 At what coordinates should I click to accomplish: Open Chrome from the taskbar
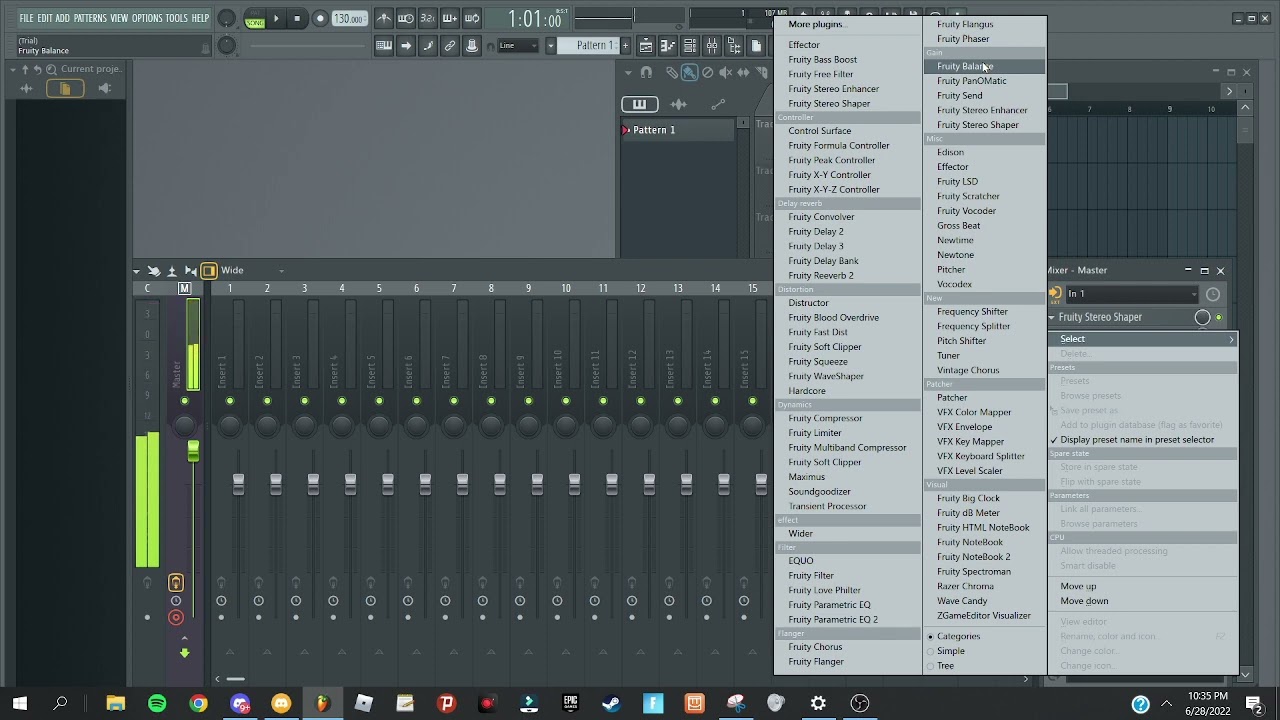coord(198,704)
